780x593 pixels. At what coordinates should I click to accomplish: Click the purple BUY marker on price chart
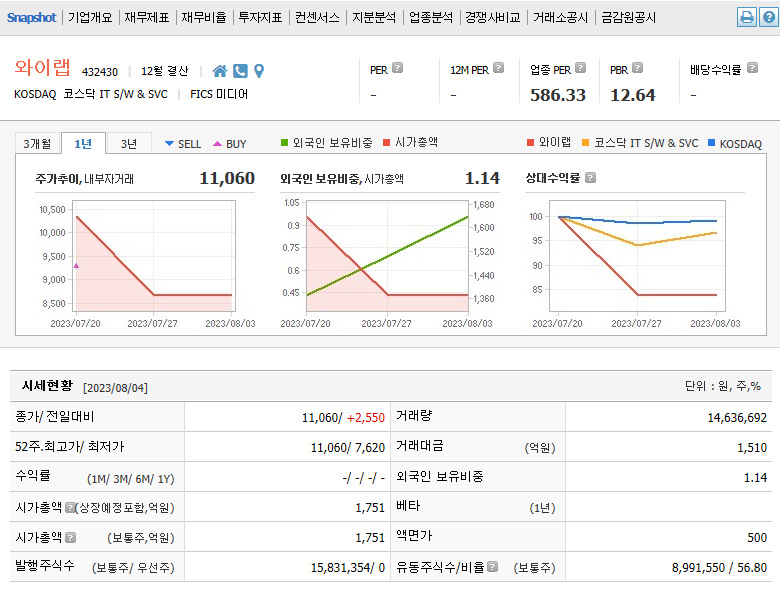click(x=77, y=266)
